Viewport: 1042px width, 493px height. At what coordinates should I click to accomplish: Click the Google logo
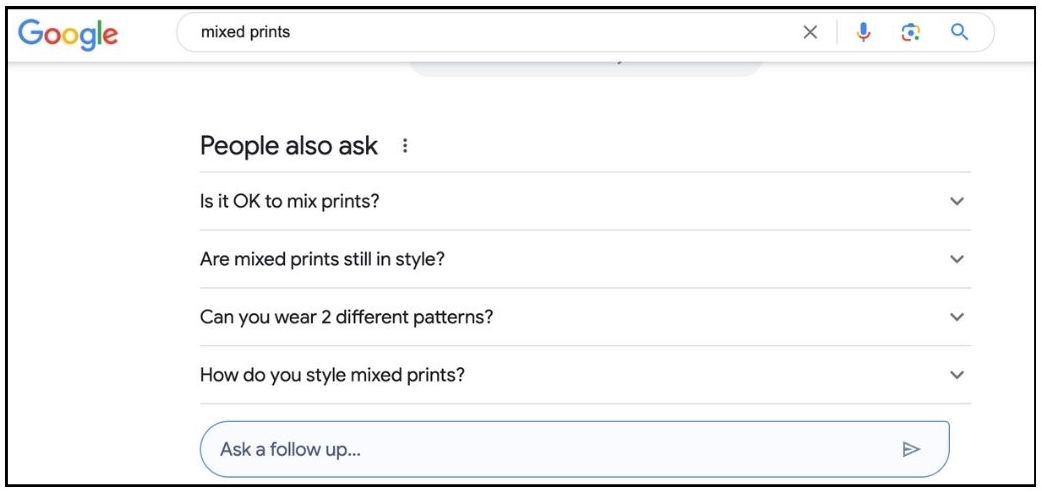pyautogui.click(x=68, y=34)
